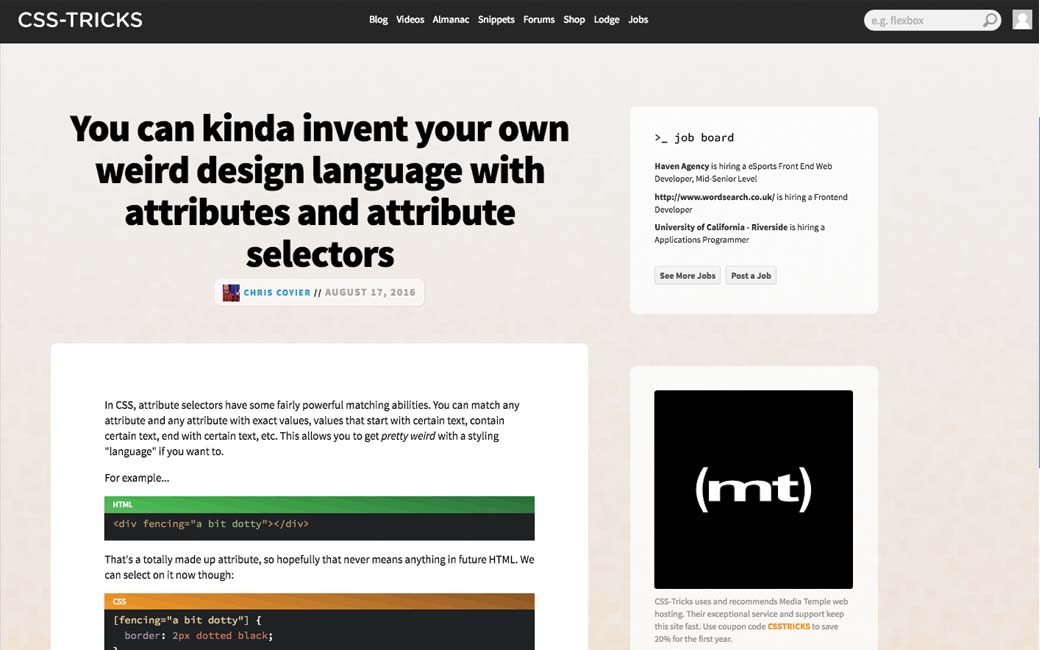The width and height of the screenshot is (1040, 650).
Task: Open Jobs in top navigation
Action: (x=638, y=20)
